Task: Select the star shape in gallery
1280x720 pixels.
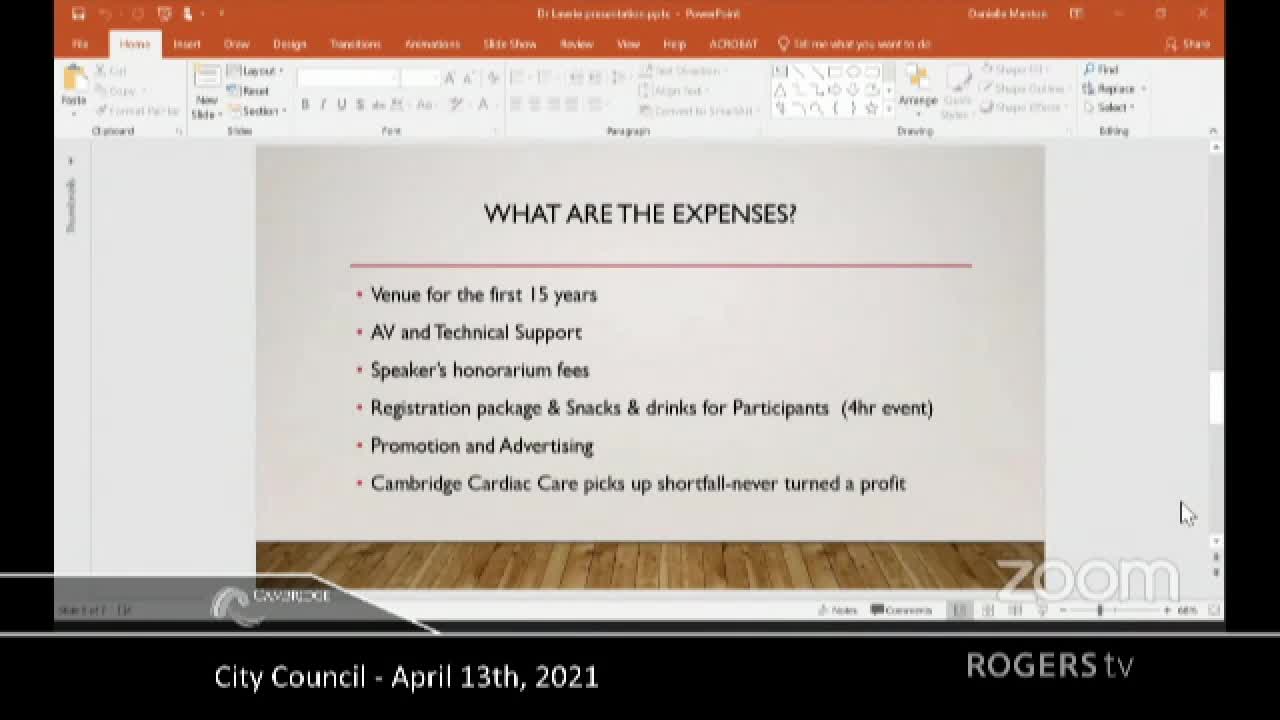Action: coord(872,108)
